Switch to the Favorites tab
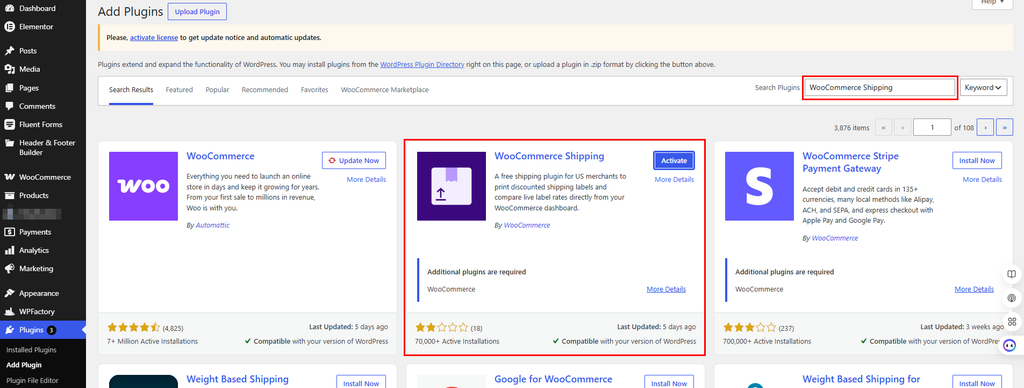The height and width of the screenshot is (388, 1024). click(x=314, y=89)
